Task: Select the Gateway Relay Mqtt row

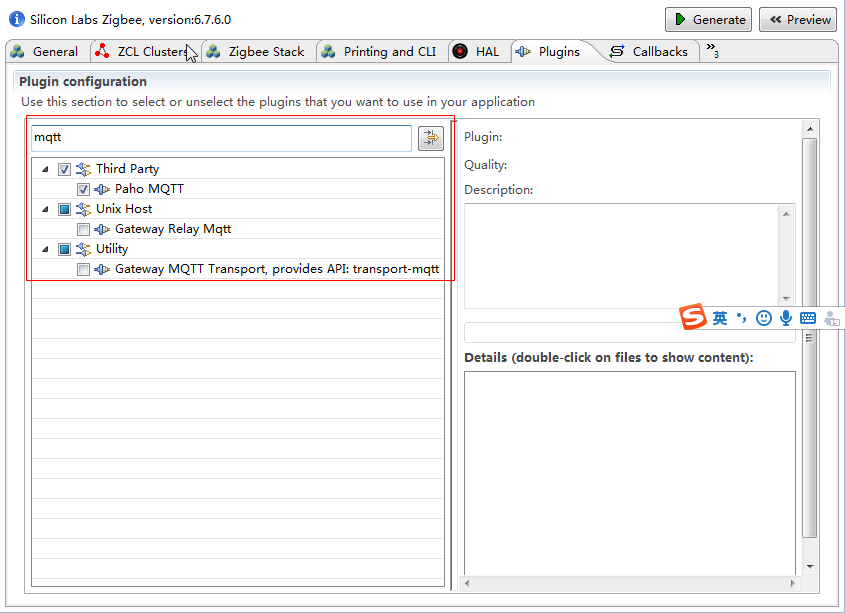Action: coord(238,229)
